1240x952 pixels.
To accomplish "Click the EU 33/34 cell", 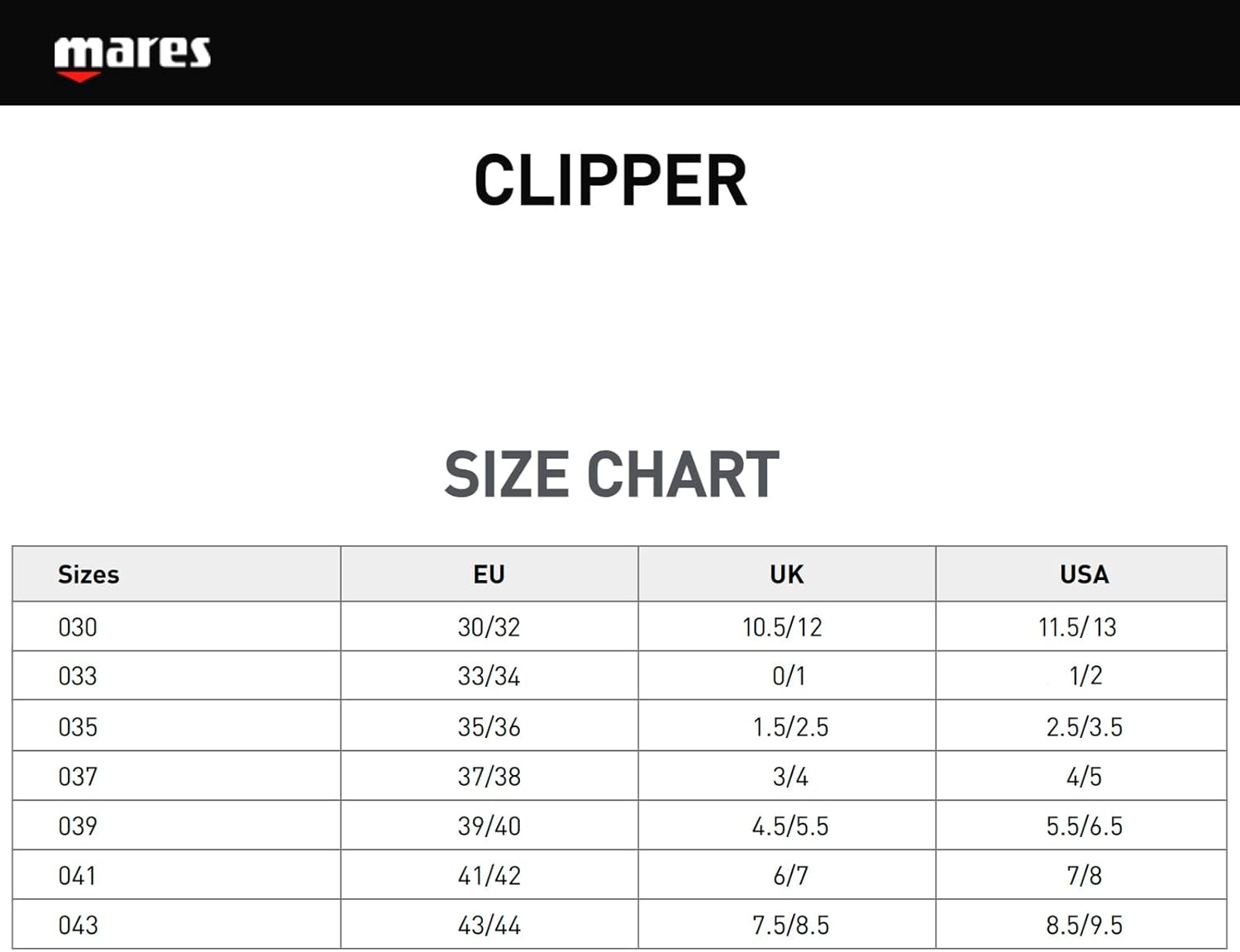I will click(x=489, y=677).
